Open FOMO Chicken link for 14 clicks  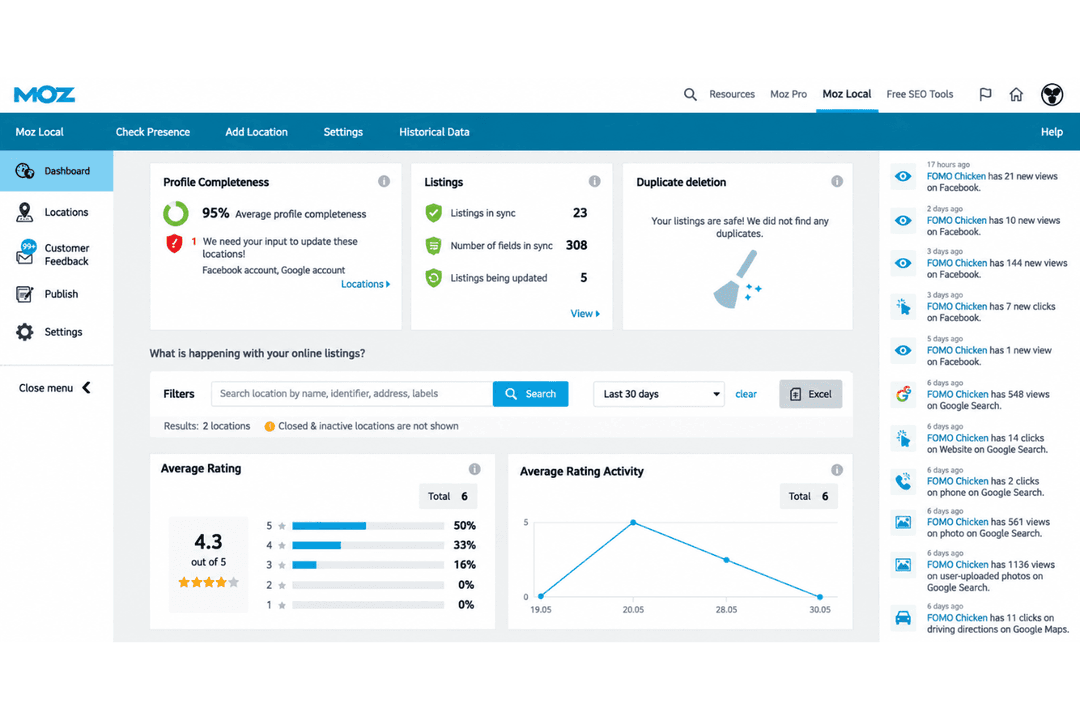[x=957, y=438]
